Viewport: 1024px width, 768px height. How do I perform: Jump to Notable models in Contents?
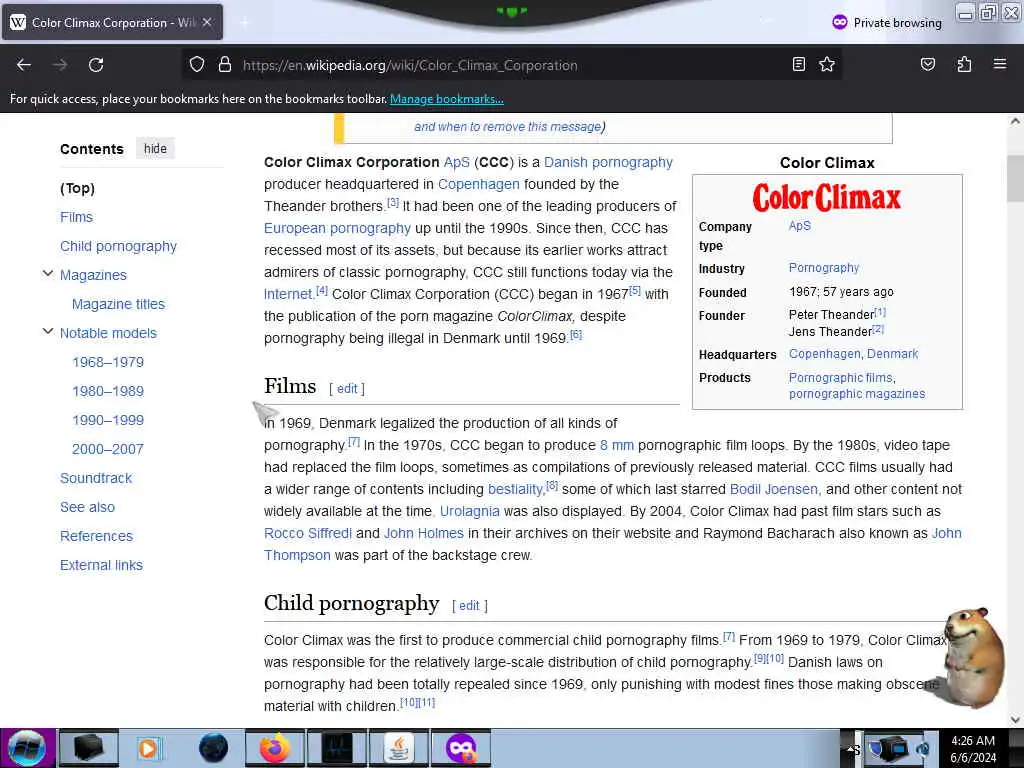point(108,333)
